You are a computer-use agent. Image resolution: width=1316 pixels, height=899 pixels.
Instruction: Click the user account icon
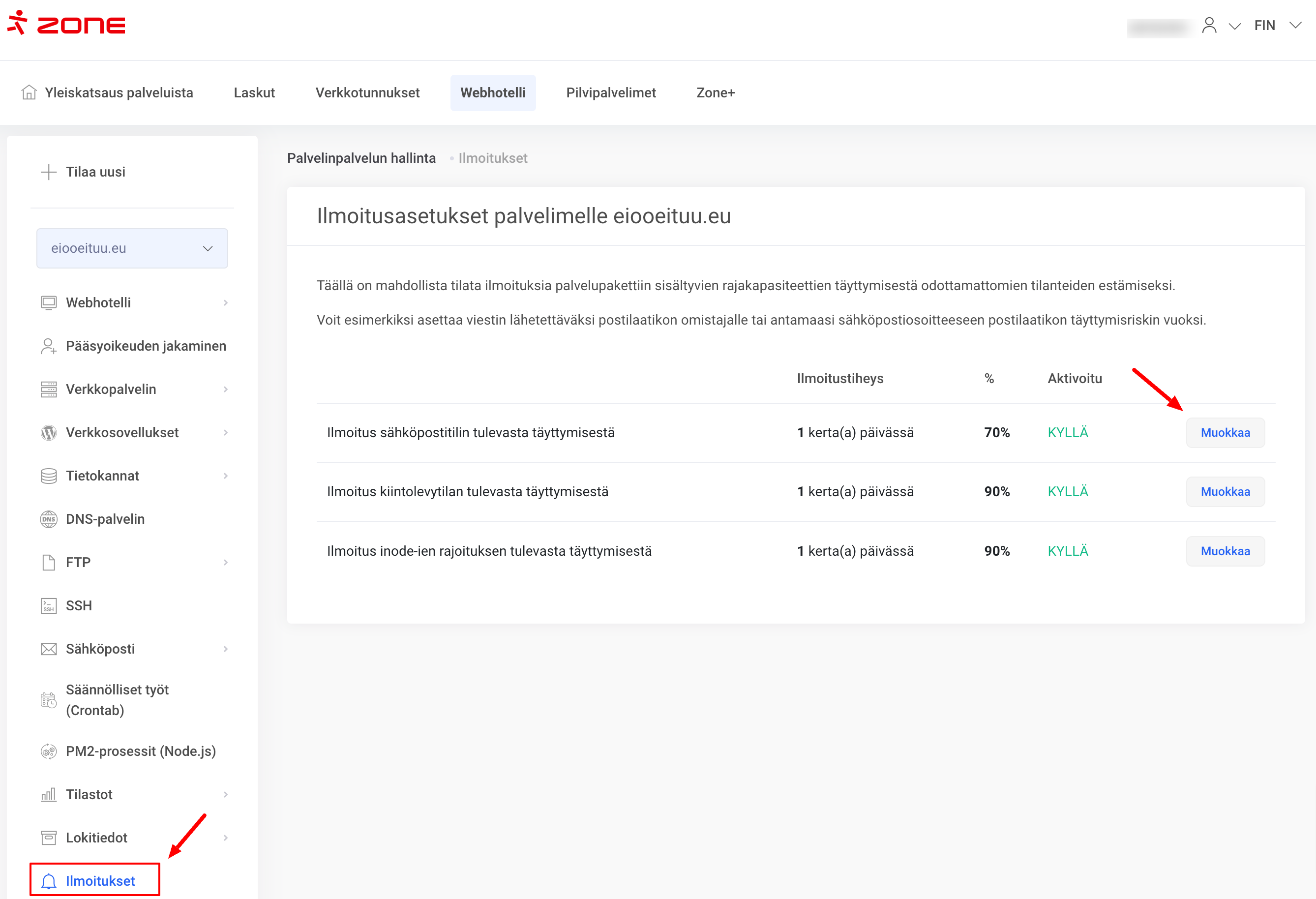pyautogui.click(x=1209, y=26)
